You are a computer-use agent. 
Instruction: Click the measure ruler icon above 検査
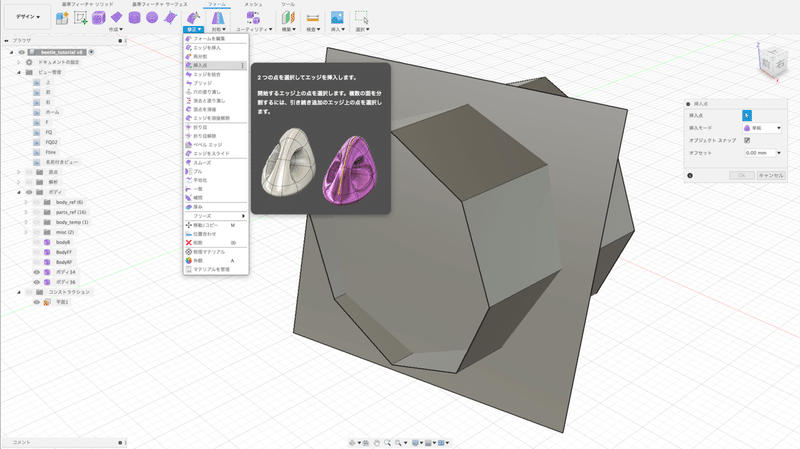[313, 18]
